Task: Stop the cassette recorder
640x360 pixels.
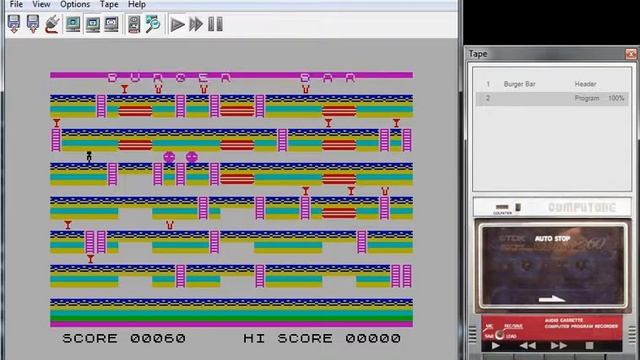Action: 589,346
